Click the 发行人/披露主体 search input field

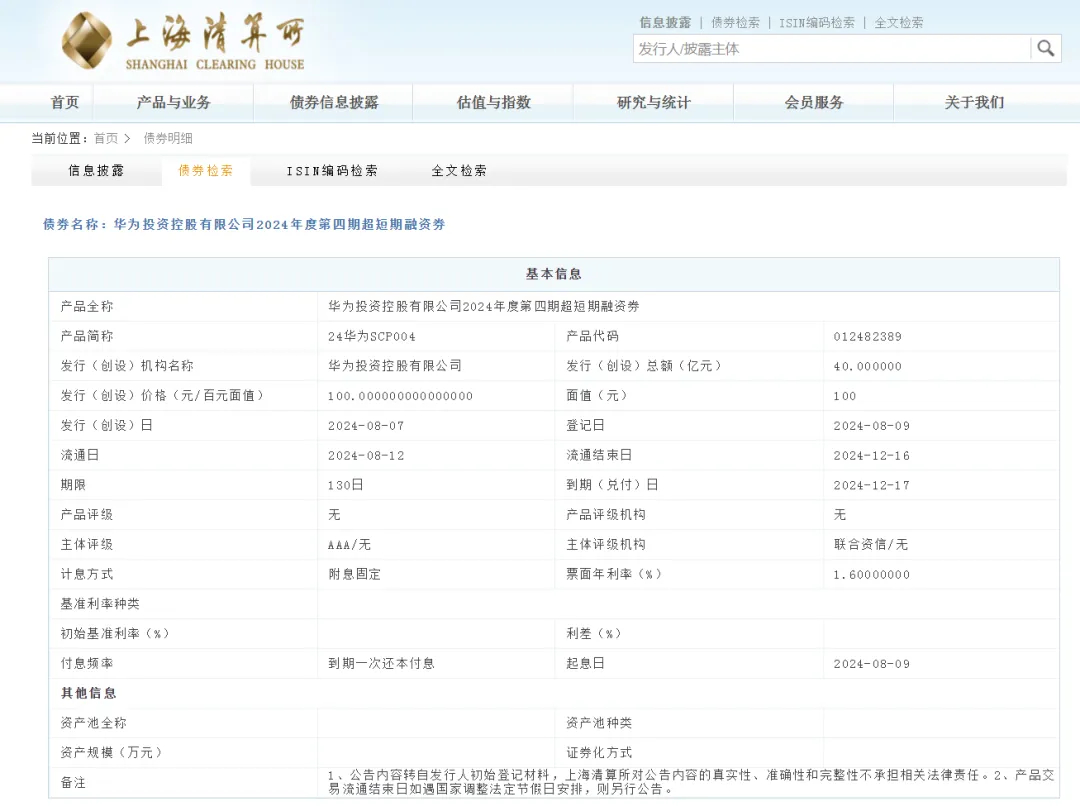coord(830,48)
